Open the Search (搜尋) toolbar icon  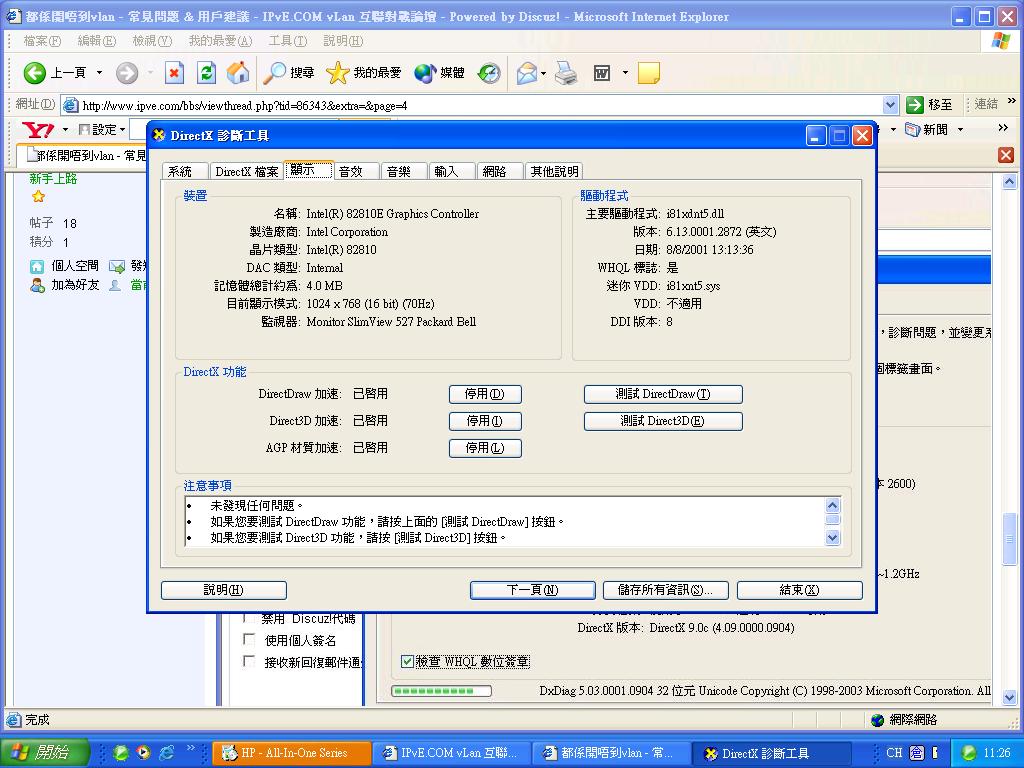(275, 72)
